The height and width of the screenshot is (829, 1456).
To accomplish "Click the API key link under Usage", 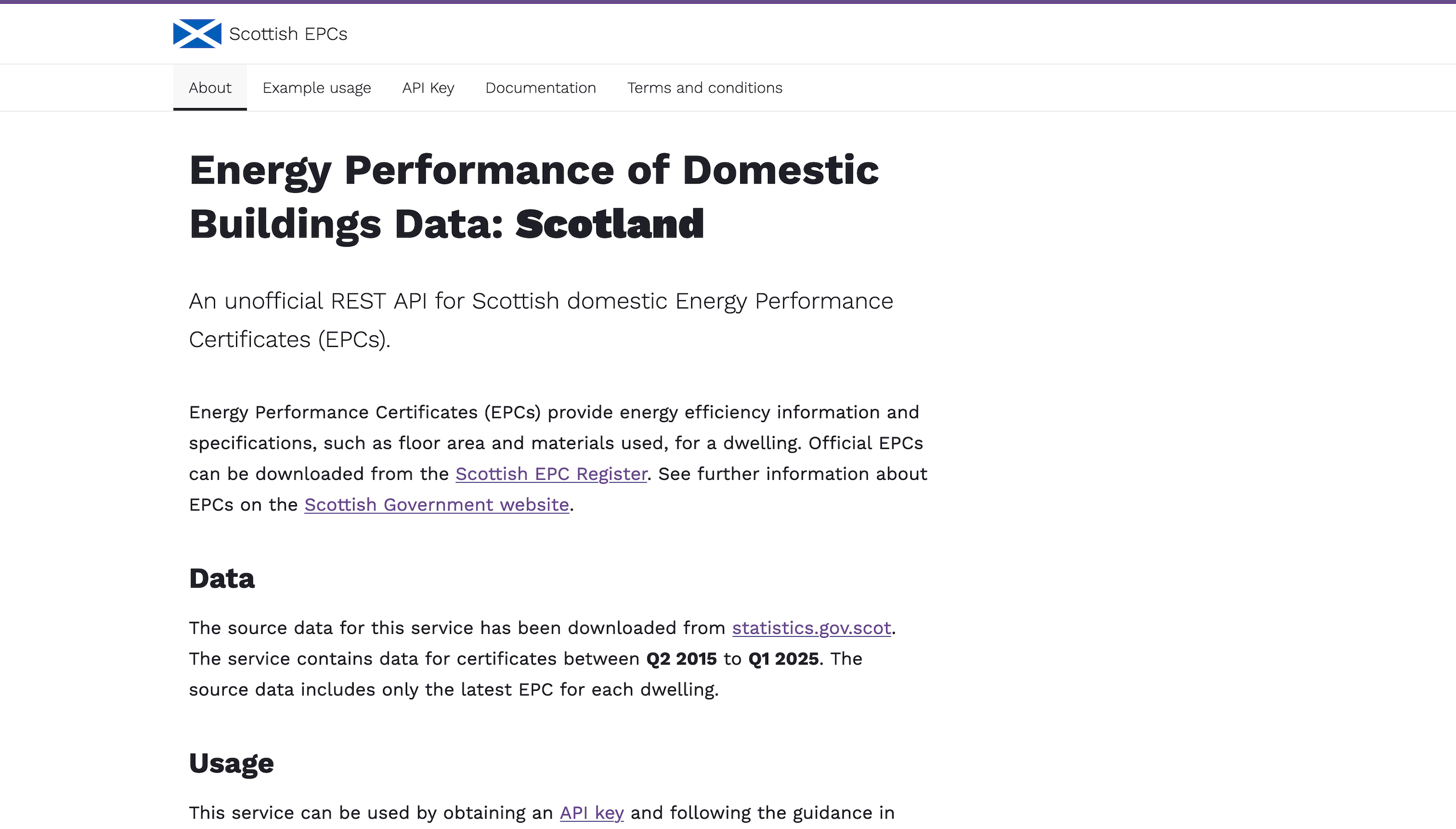I will 591,813.
